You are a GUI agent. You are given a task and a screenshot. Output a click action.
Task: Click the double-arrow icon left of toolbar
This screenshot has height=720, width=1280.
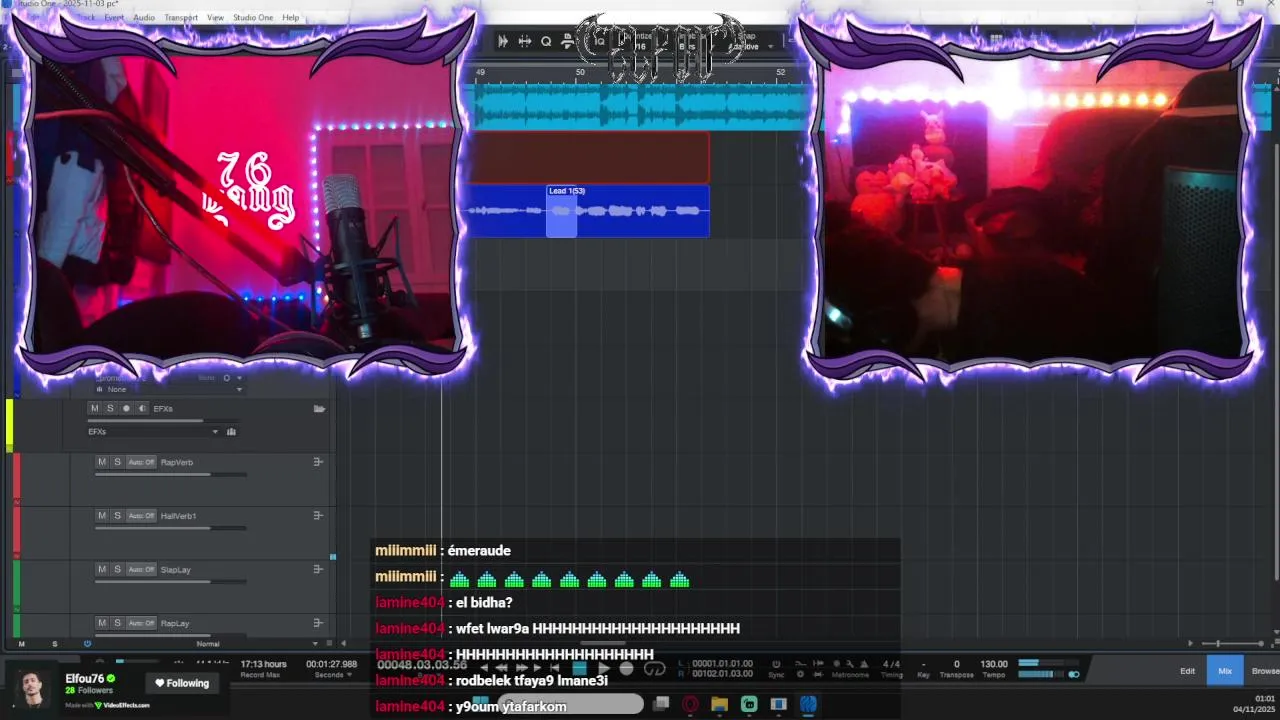coord(503,41)
